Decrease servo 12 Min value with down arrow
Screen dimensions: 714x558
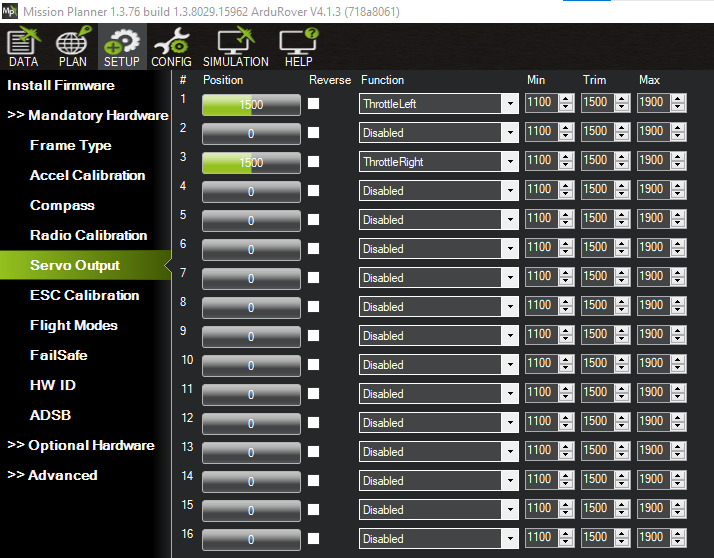click(x=566, y=427)
